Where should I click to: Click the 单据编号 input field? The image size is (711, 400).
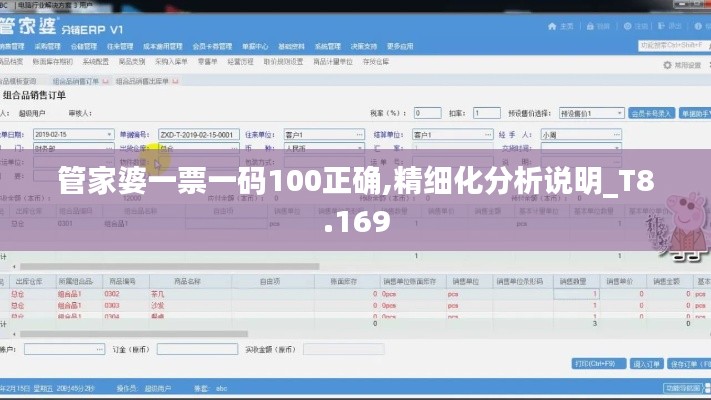199,135
